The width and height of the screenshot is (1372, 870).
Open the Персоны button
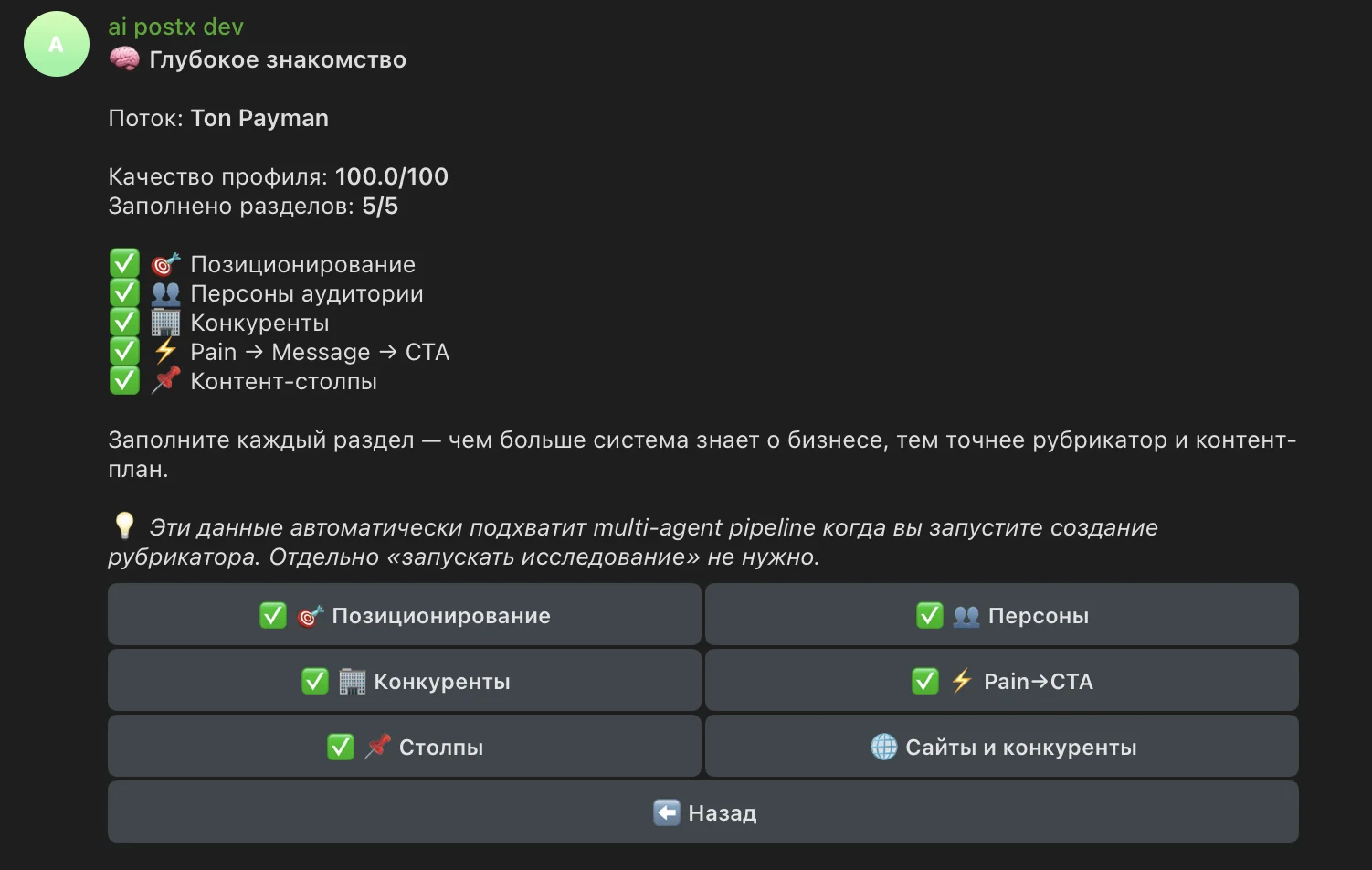pos(1002,615)
